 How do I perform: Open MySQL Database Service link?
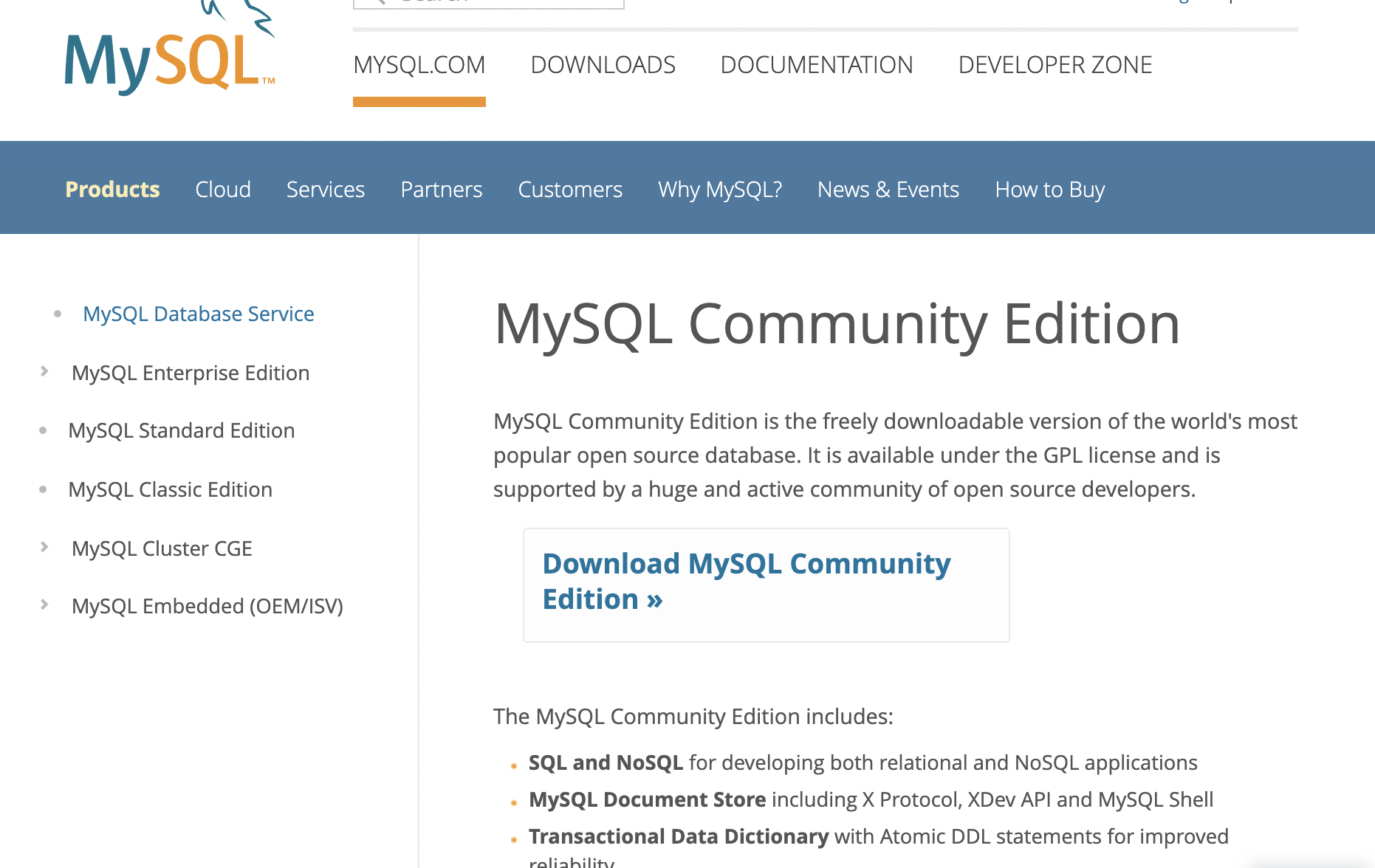[x=199, y=314]
